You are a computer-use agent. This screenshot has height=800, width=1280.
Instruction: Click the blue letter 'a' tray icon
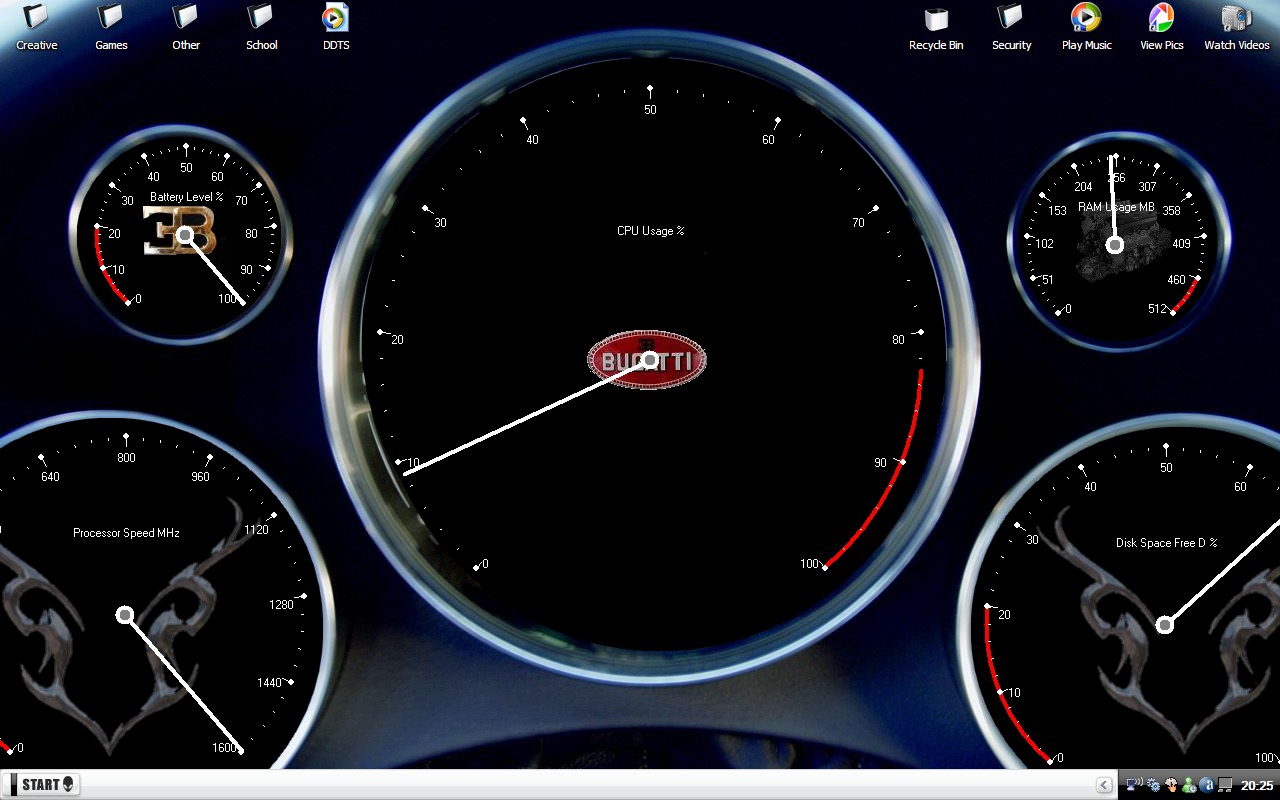[x=1207, y=785]
